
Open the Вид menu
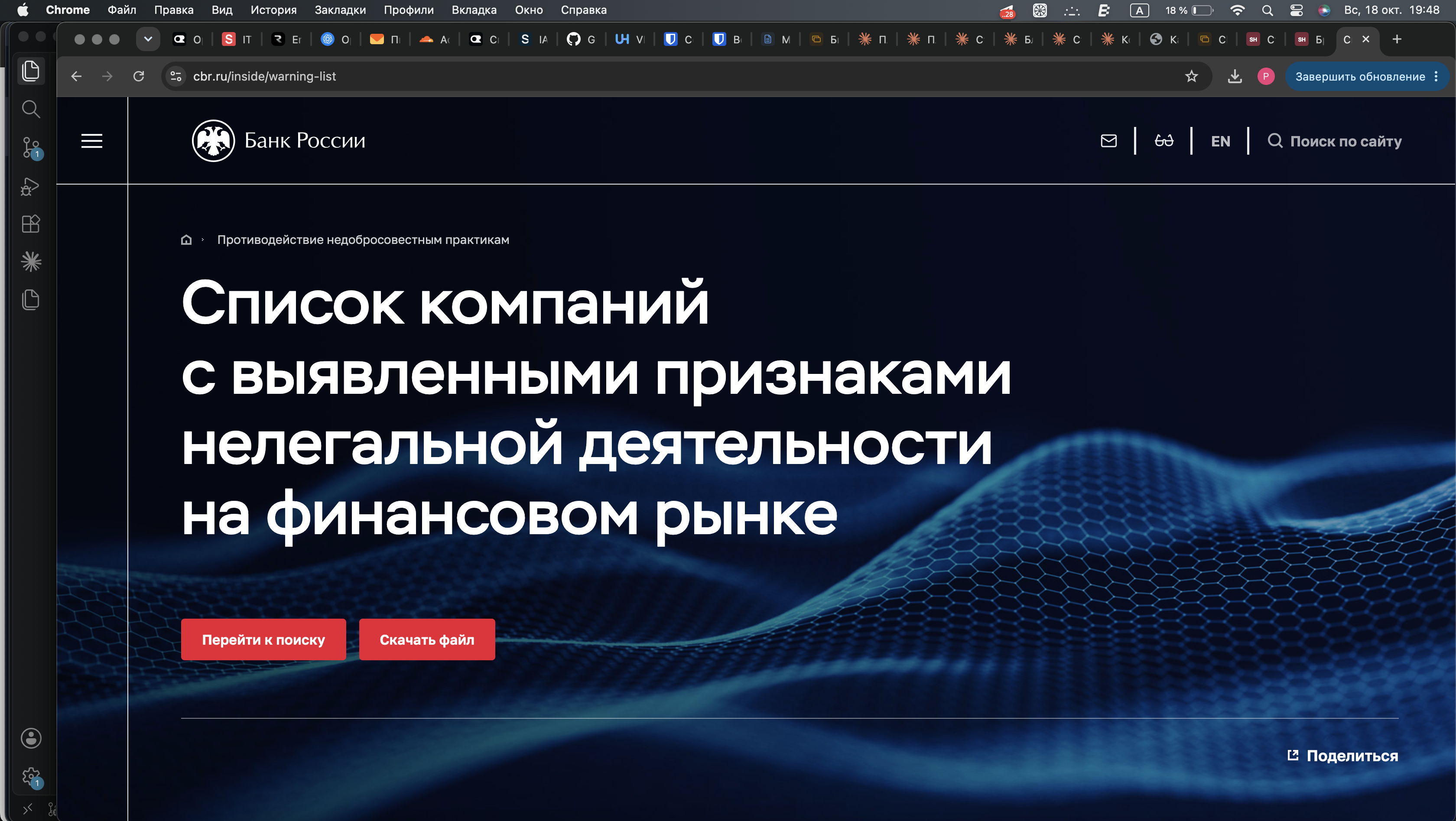tap(221, 10)
